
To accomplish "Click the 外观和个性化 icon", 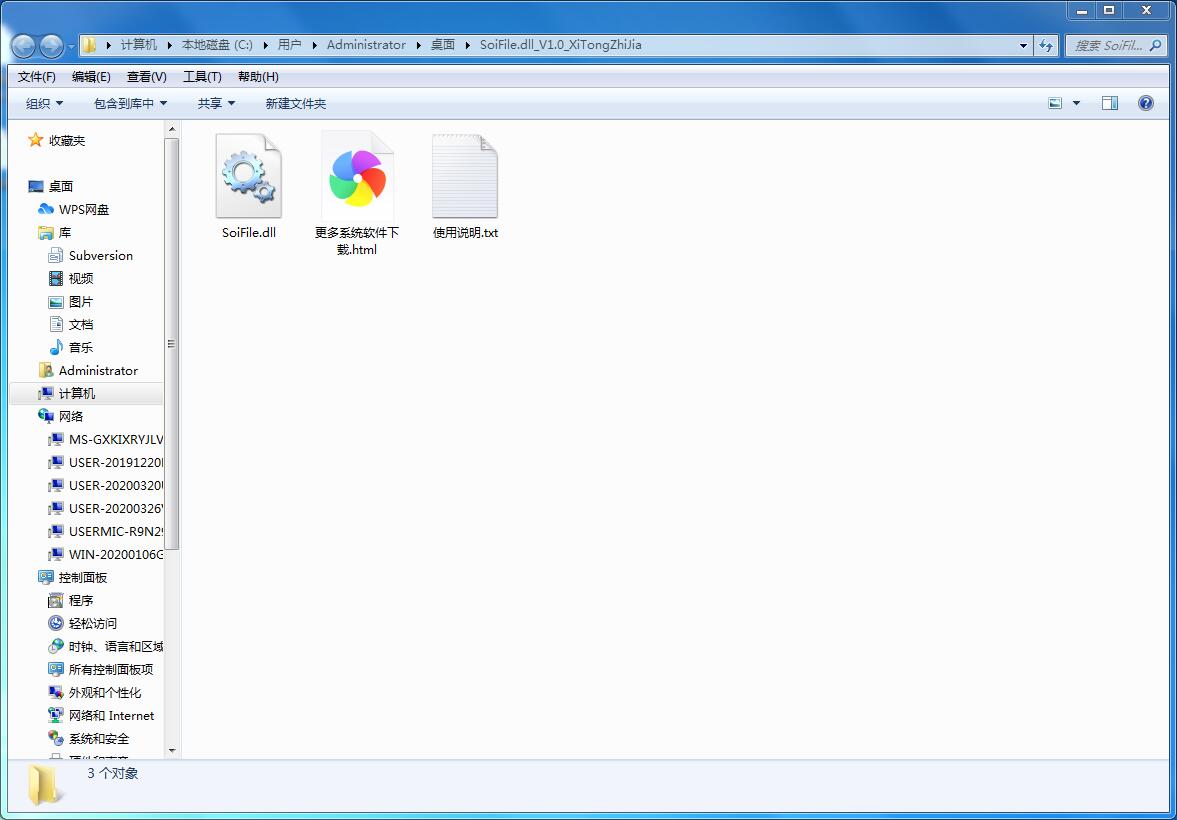I will [x=56, y=692].
